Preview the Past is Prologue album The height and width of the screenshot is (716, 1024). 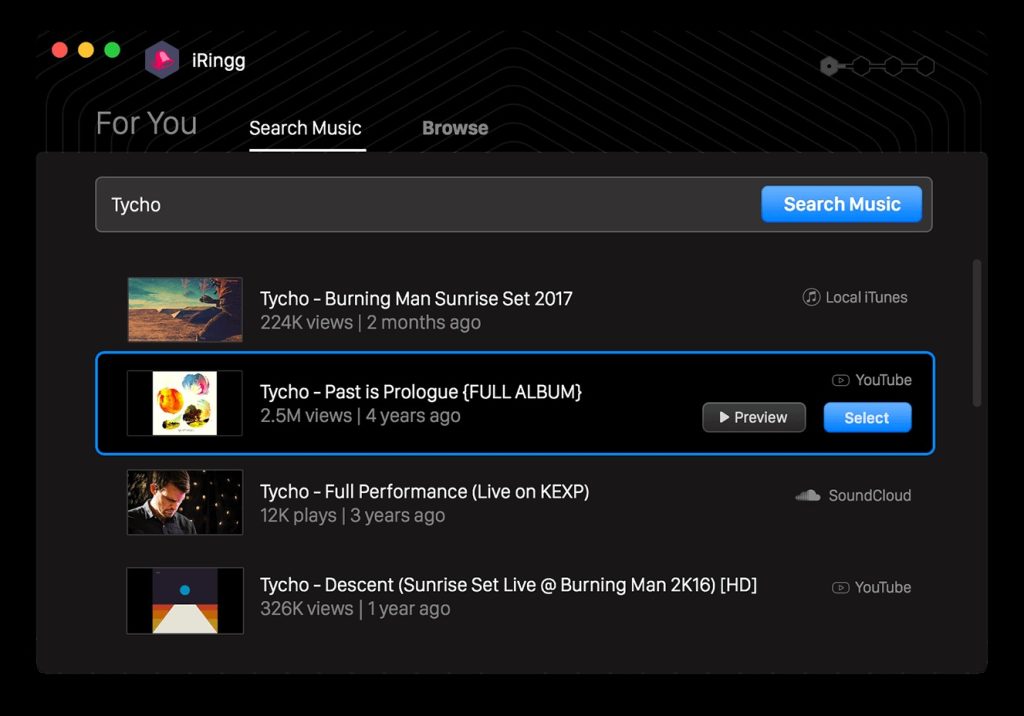tap(754, 417)
